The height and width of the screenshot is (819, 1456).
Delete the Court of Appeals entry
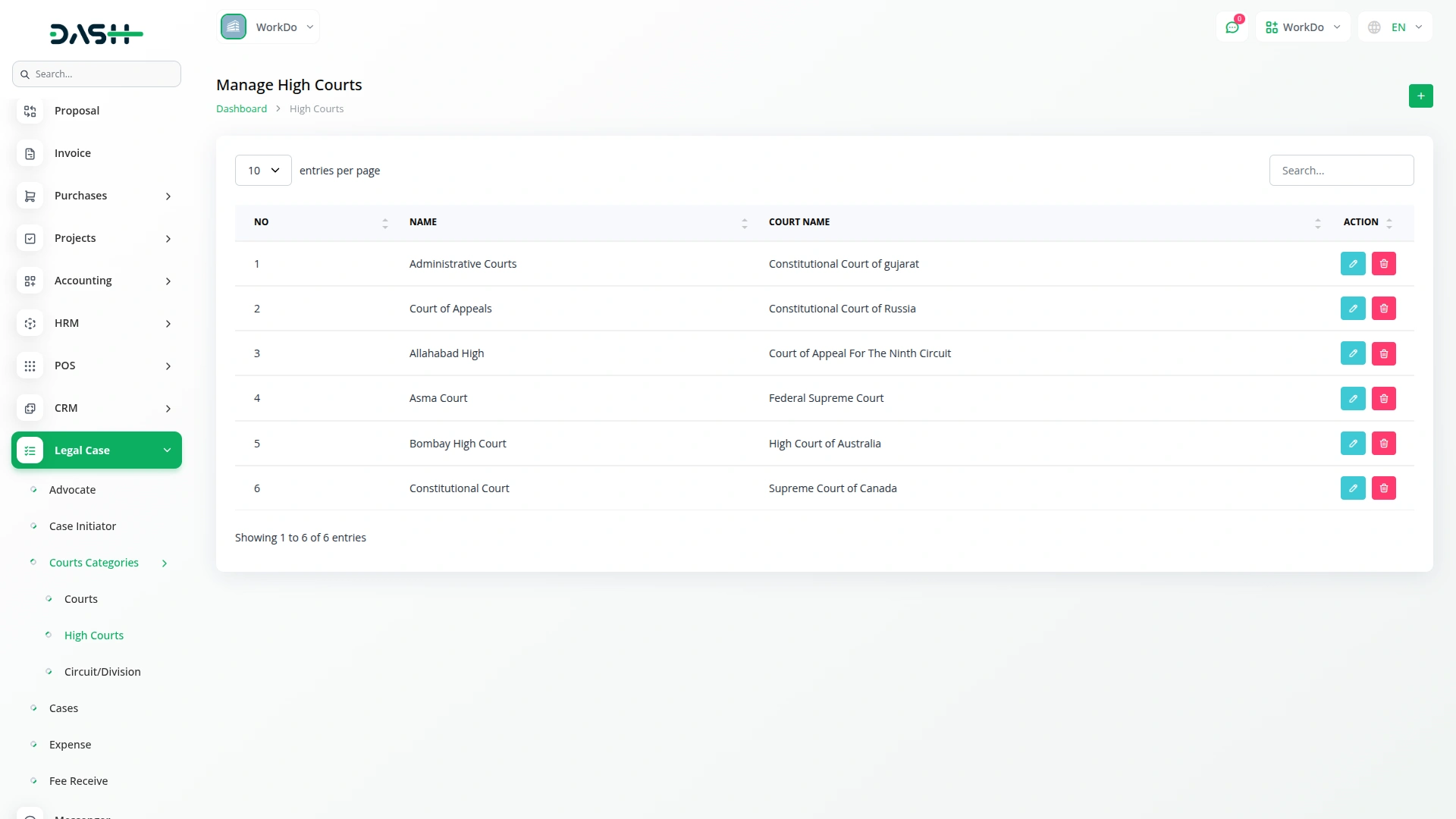coord(1383,309)
